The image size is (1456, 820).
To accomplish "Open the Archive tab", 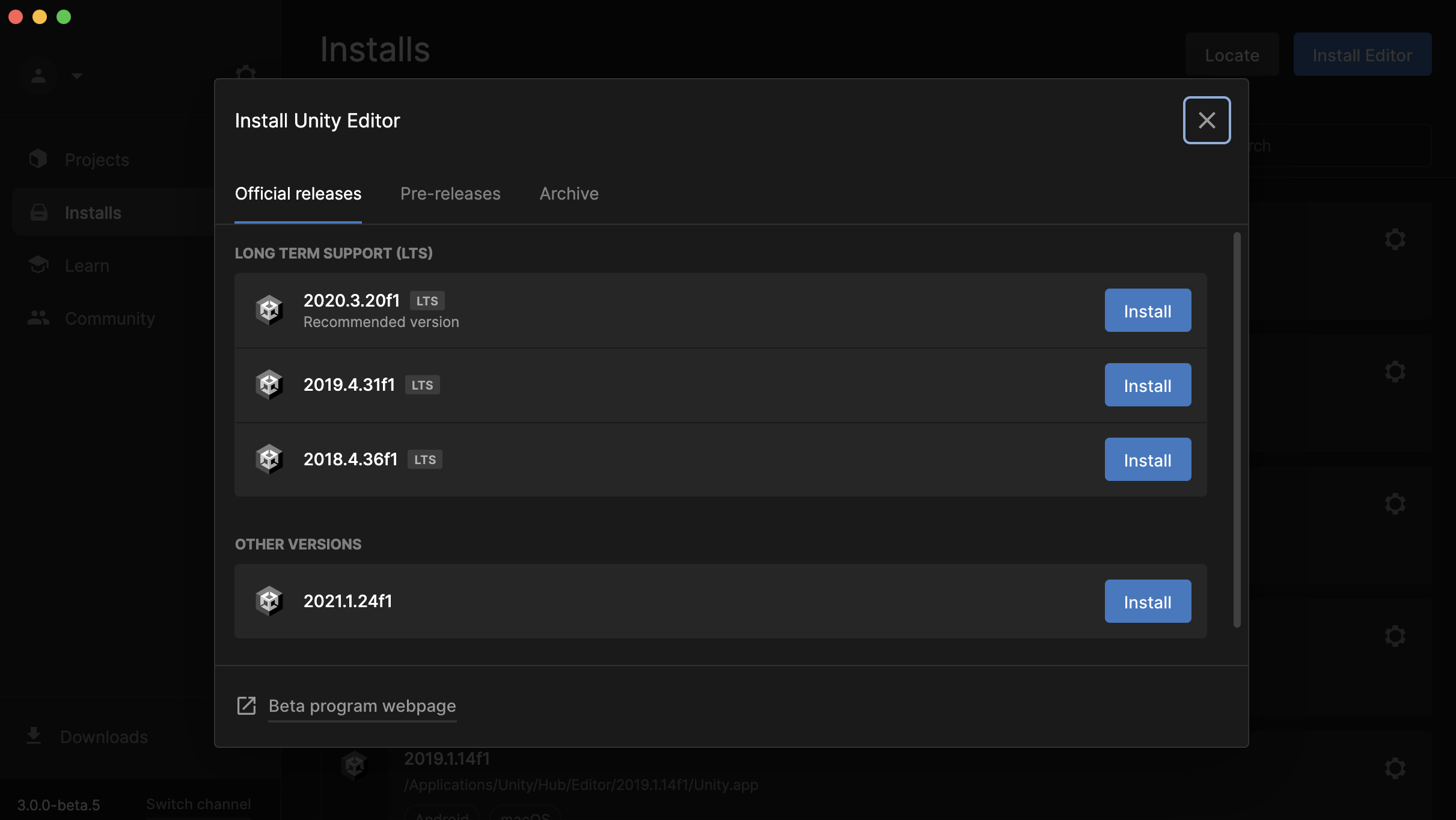I will (569, 194).
